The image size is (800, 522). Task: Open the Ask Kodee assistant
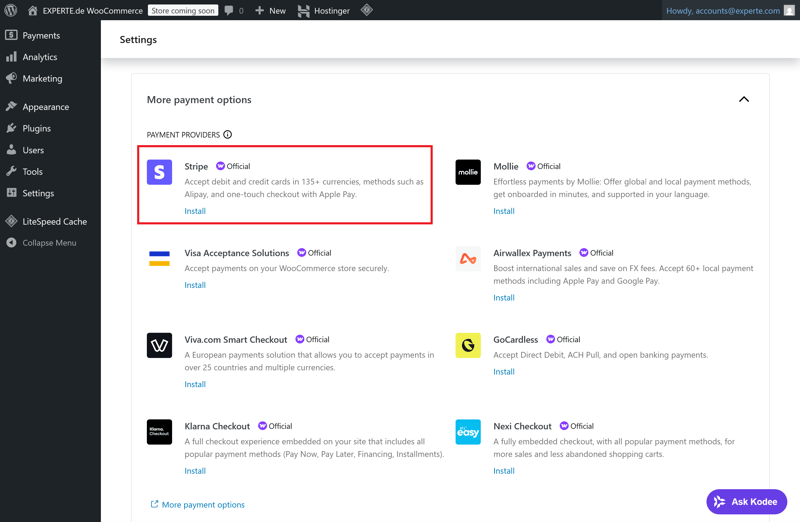[x=746, y=502]
